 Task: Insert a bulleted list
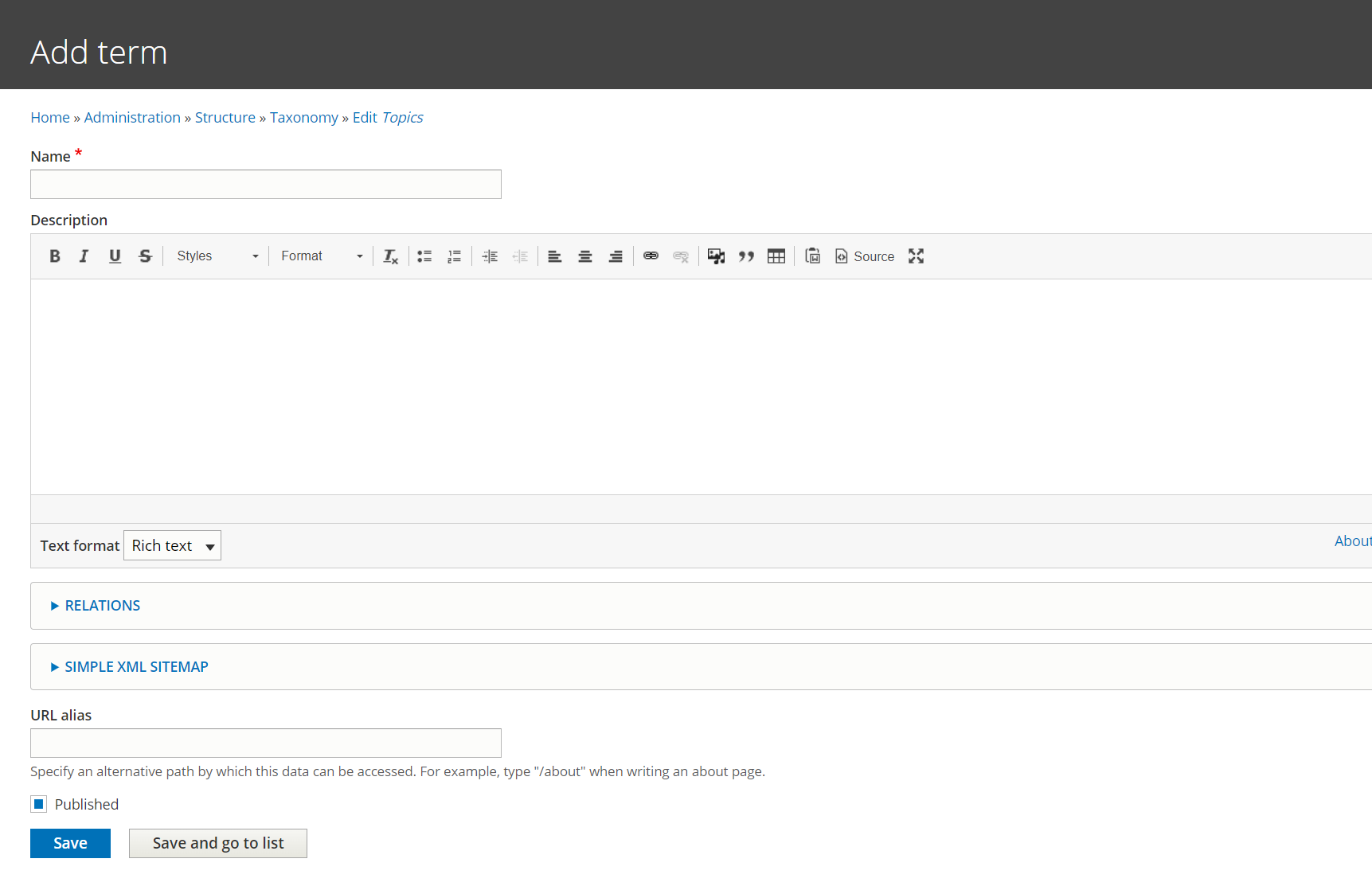coord(424,256)
